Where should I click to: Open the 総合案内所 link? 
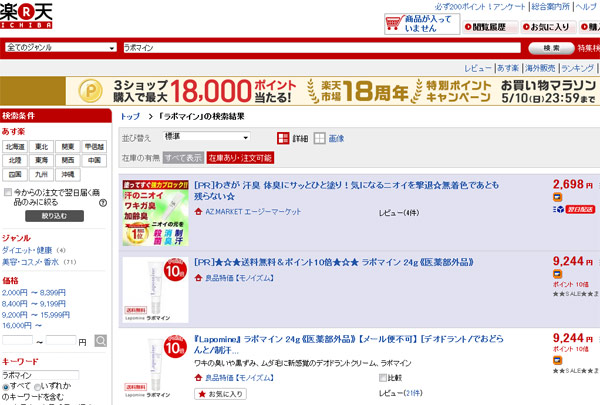550,7
